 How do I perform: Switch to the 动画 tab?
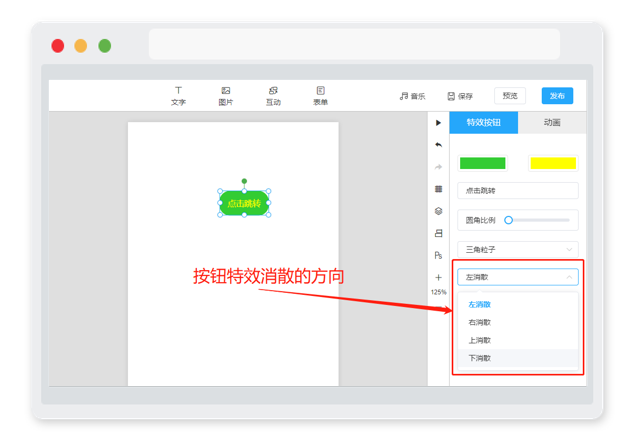point(552,122)
